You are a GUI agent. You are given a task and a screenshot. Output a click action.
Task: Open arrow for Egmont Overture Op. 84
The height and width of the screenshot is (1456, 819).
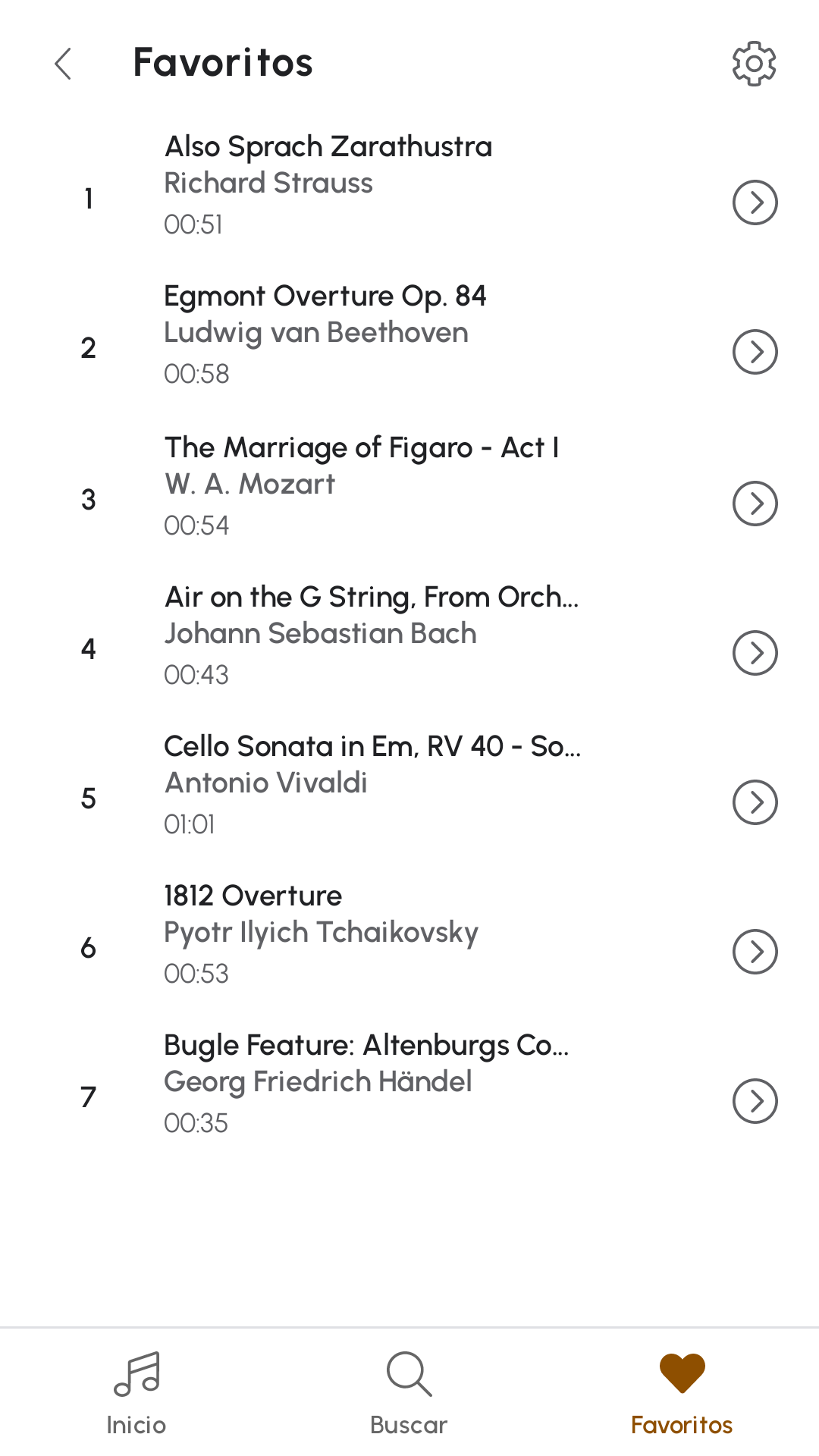coord(755,352)
